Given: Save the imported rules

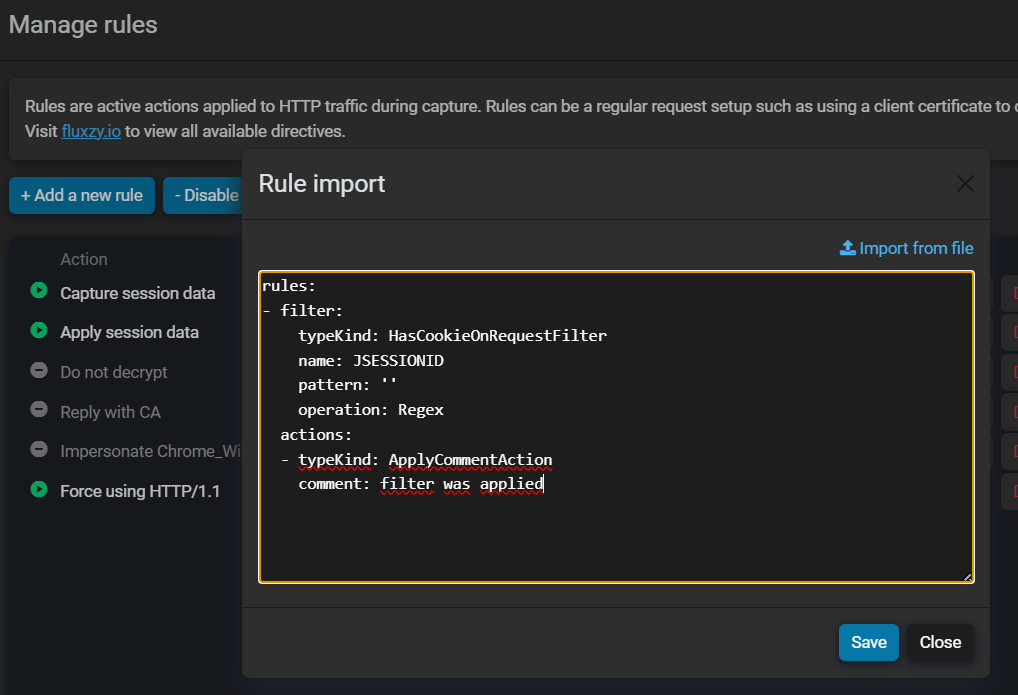Looking at the screenshot, I should (868, 642).
